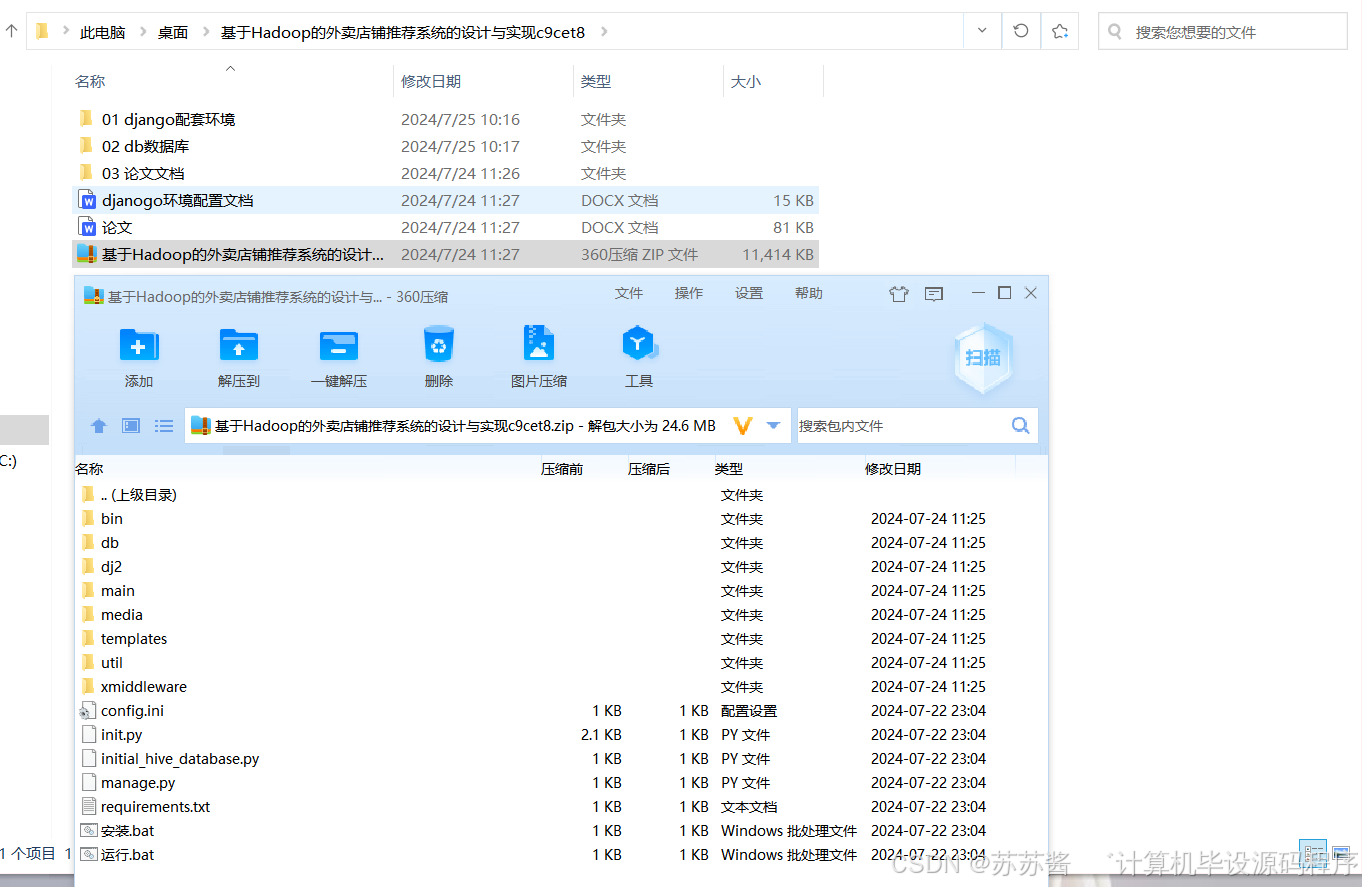Viewport: 1362px width, 887px height.
Task: Open the 设置 menu in 360压缩
Action: (748, 293)
